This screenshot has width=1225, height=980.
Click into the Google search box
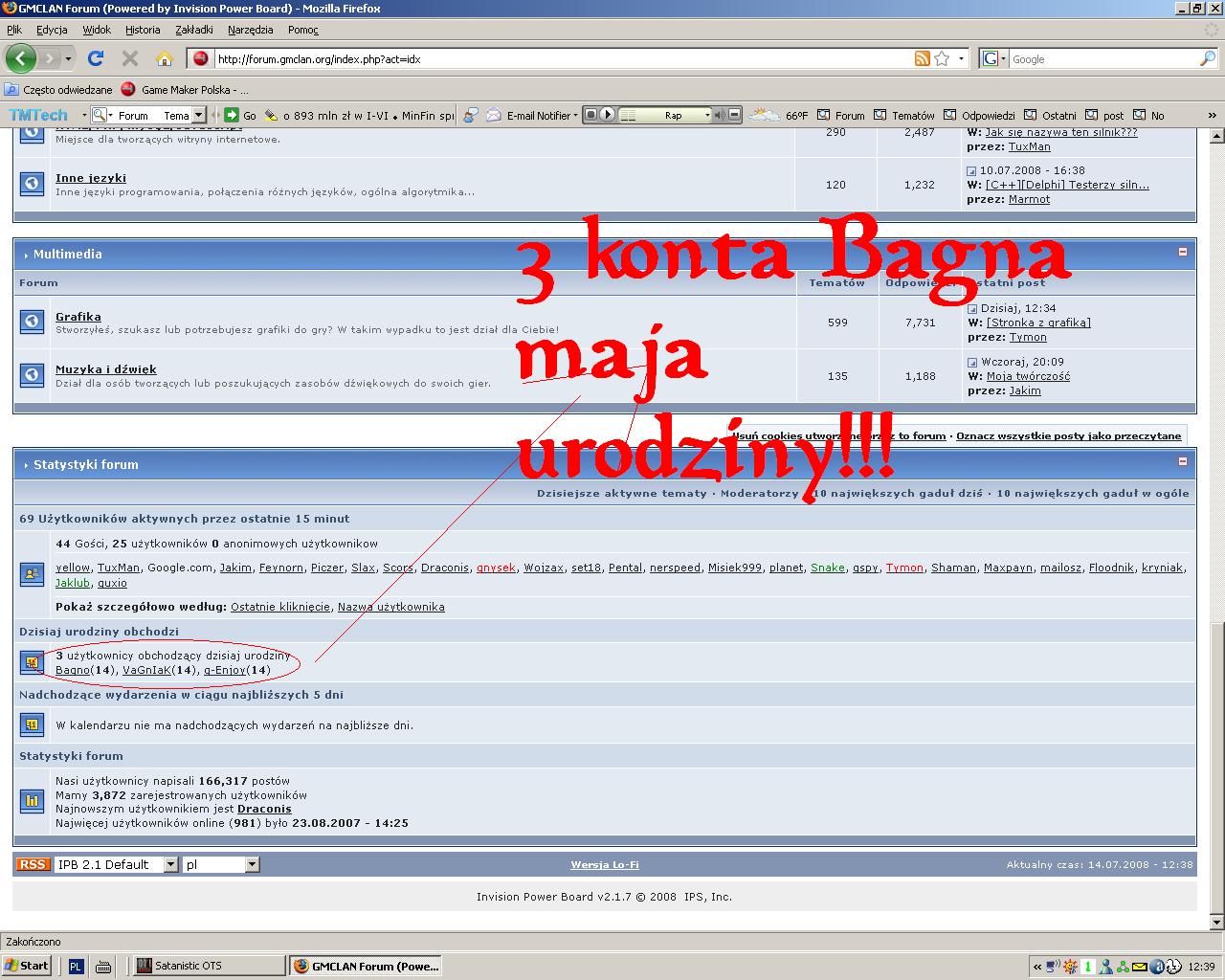1101,59
